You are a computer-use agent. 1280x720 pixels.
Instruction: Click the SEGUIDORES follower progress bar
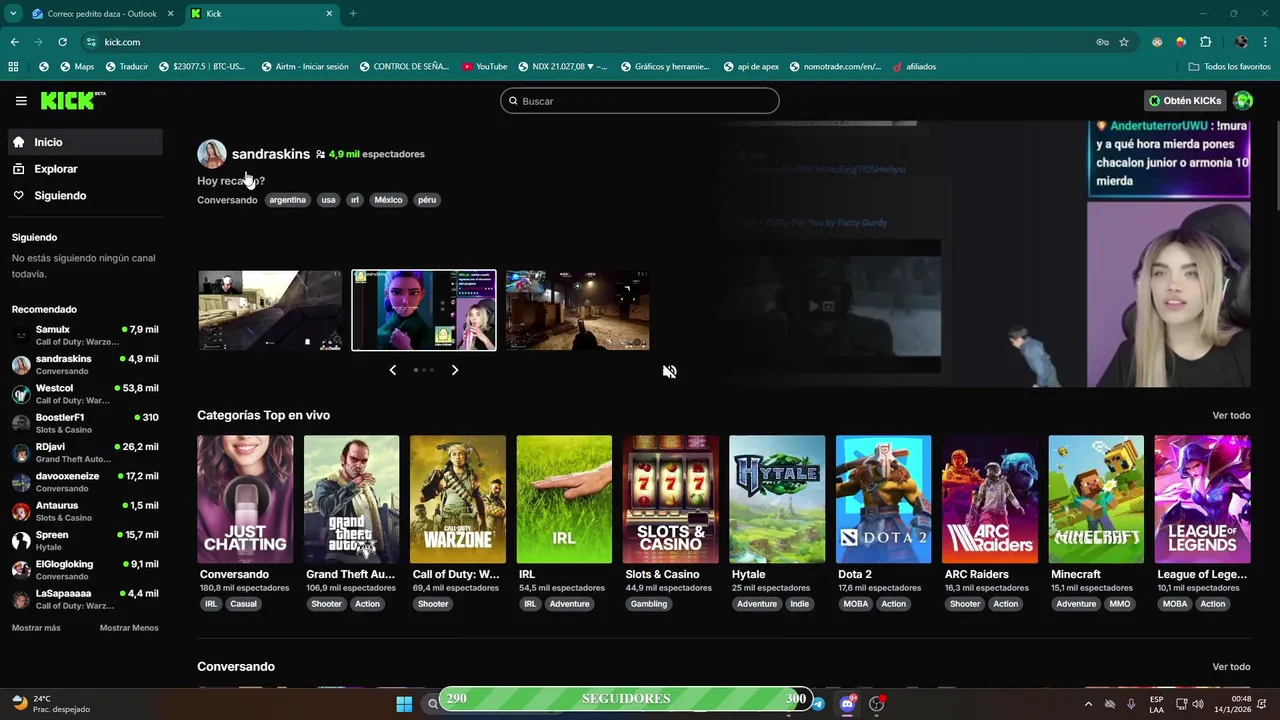click(x=626, y=698)
